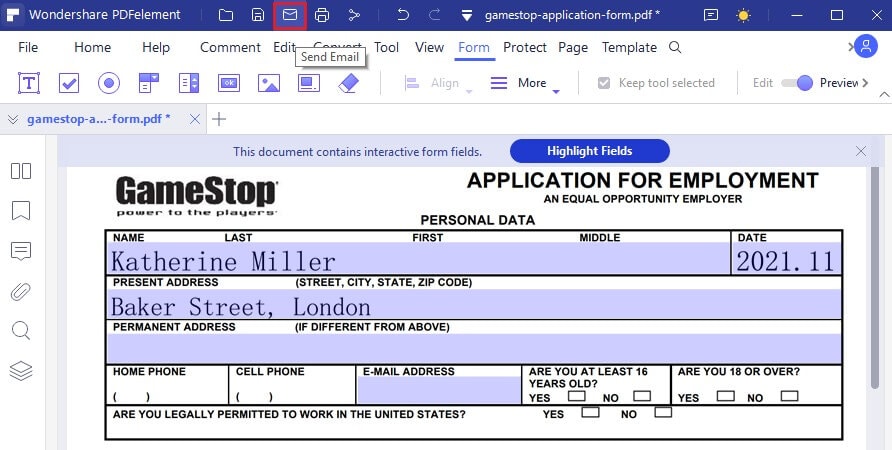Select the Signature field form tool
Image resolution: width=892 pixels, height=450 pixels.
[x=309, y=83]
